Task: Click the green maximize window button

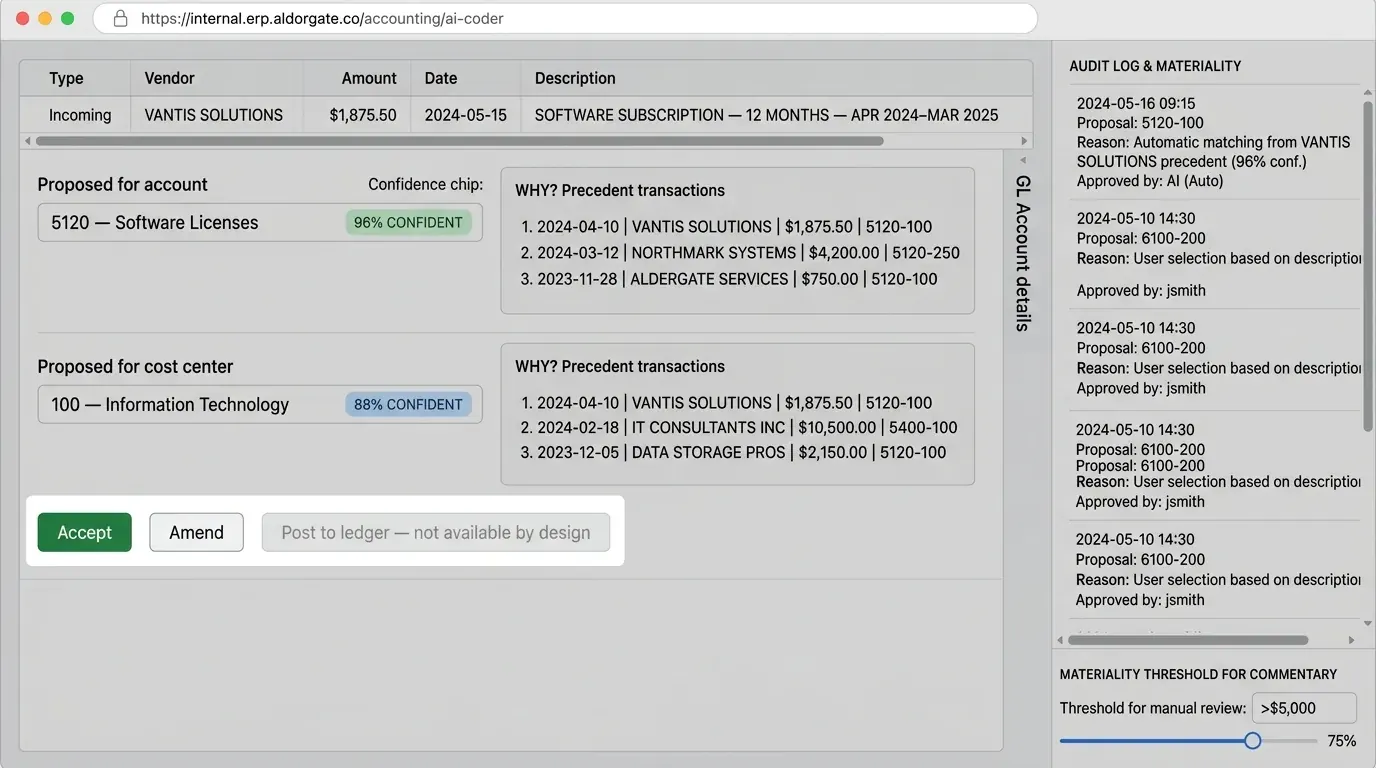Action: tap(68, 18)
